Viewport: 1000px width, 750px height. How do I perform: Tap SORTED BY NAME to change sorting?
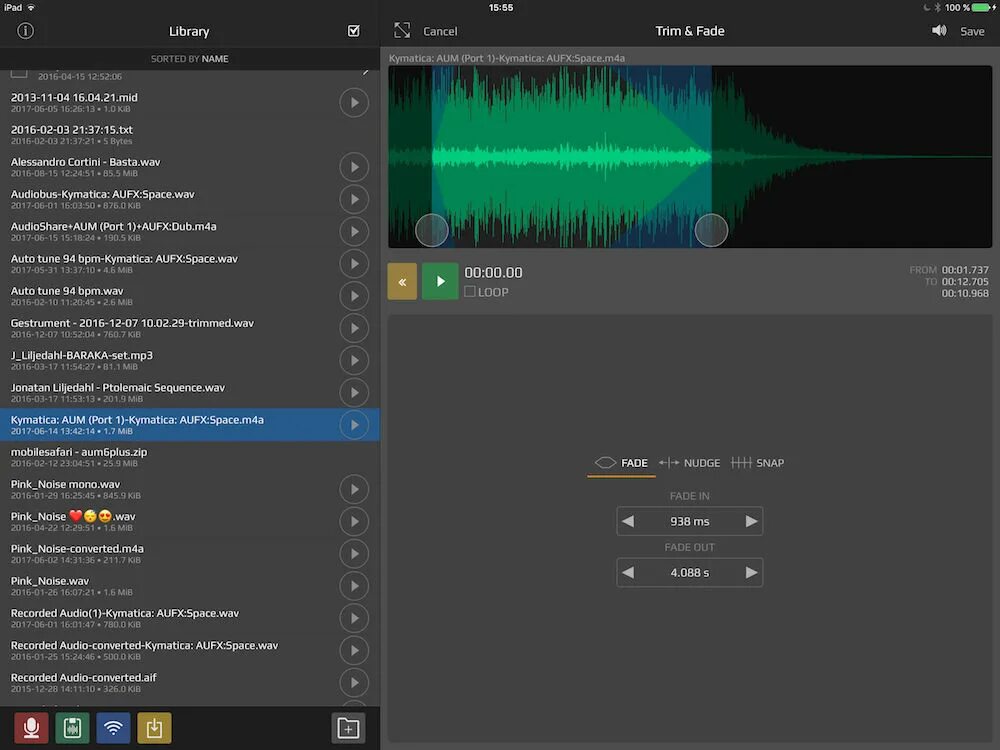190,59
